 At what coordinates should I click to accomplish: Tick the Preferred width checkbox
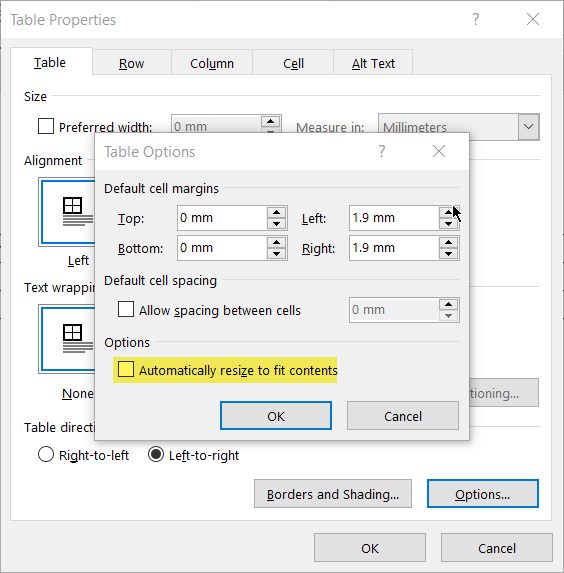click(x=46, y=126)
